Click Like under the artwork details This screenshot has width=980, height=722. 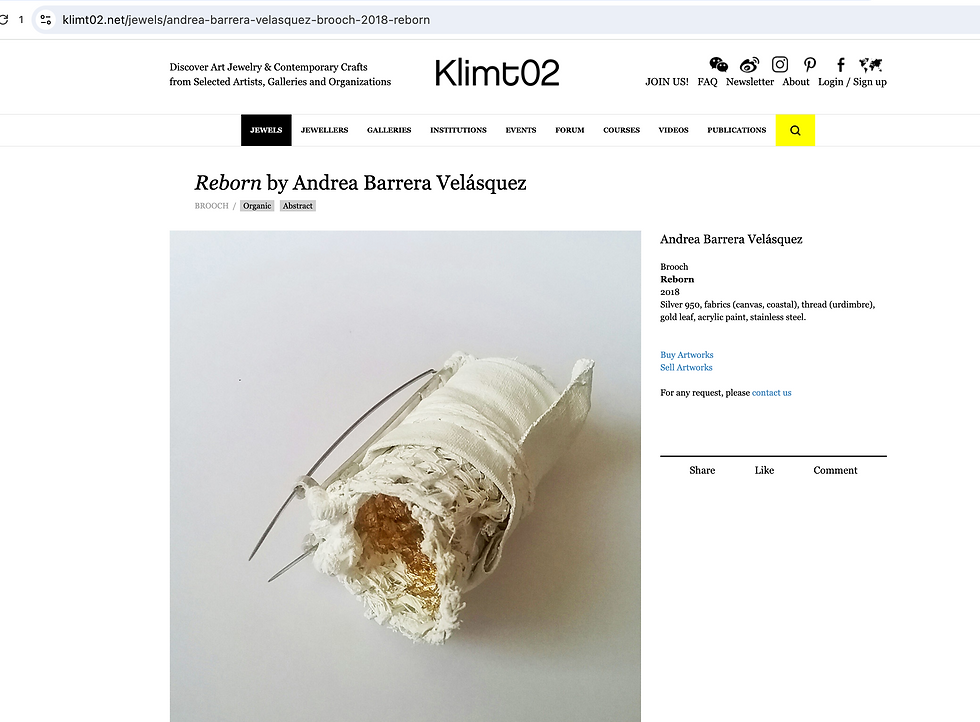[764, 470]
